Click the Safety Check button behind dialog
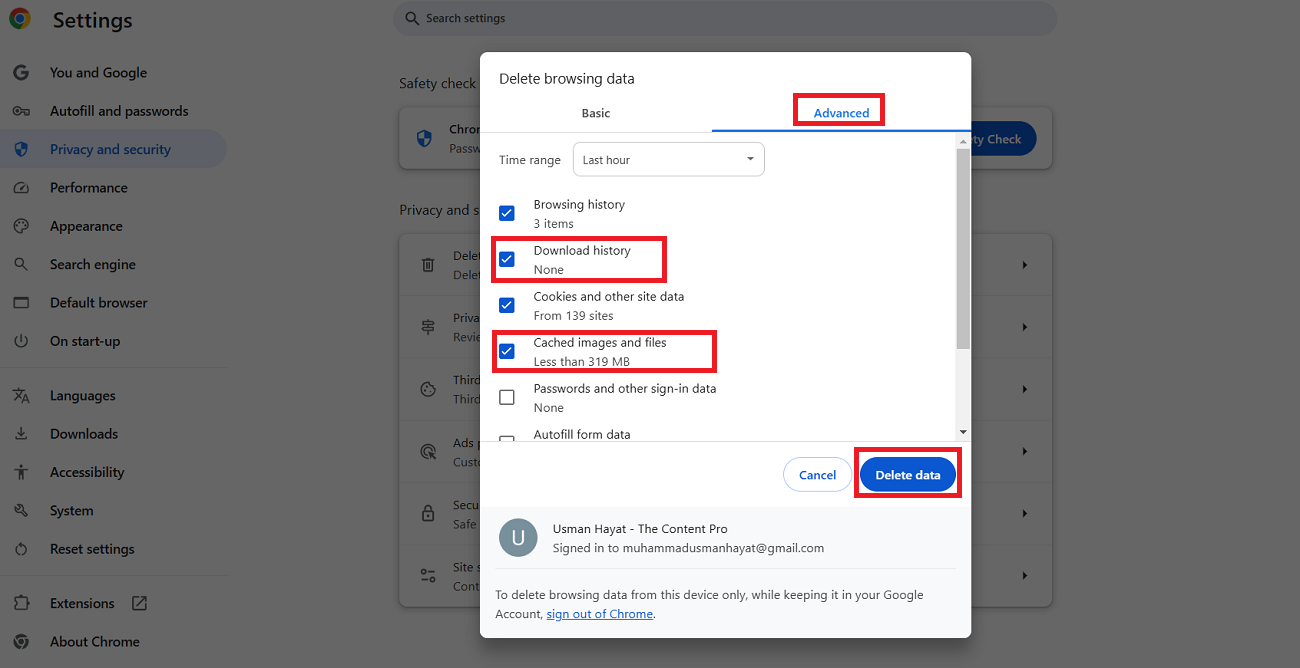This screenshot has height=668, width=1300. point(1003,139)
